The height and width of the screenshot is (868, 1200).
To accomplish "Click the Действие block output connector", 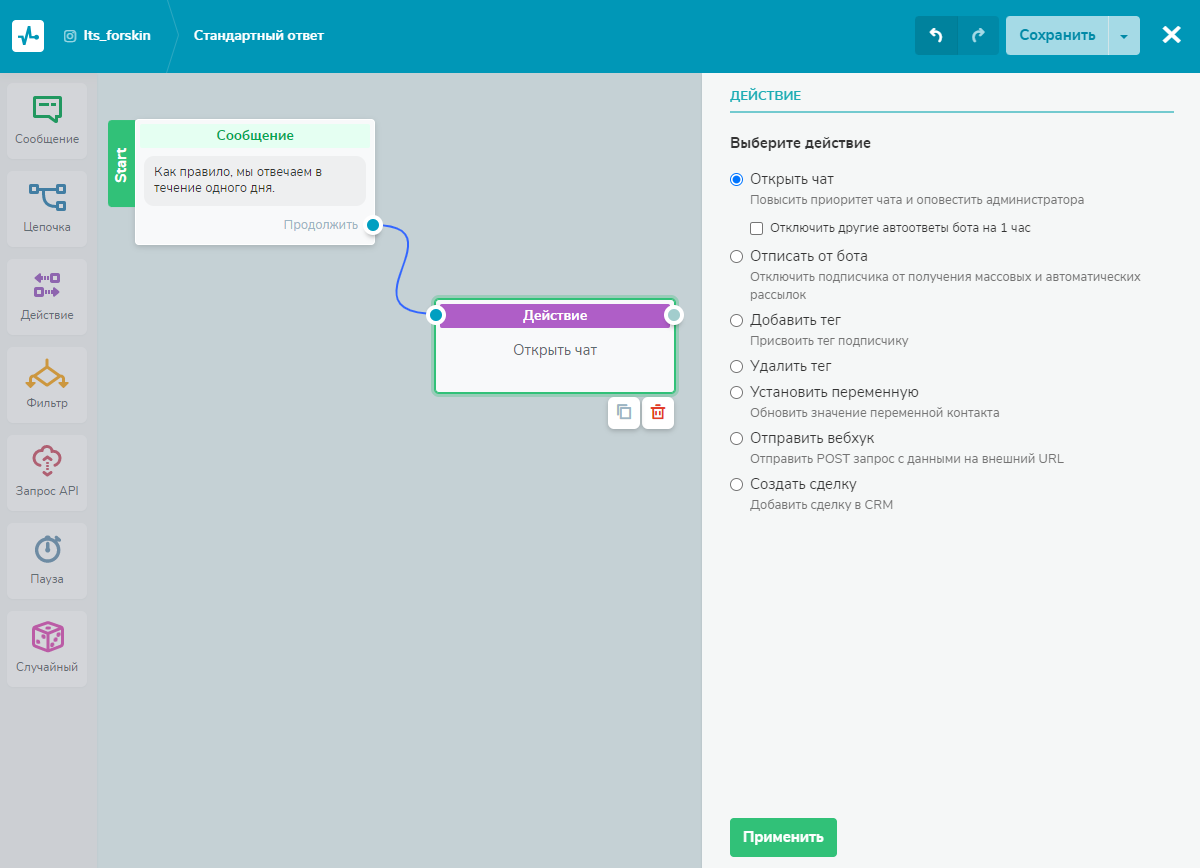I will [x=674, y=315].
